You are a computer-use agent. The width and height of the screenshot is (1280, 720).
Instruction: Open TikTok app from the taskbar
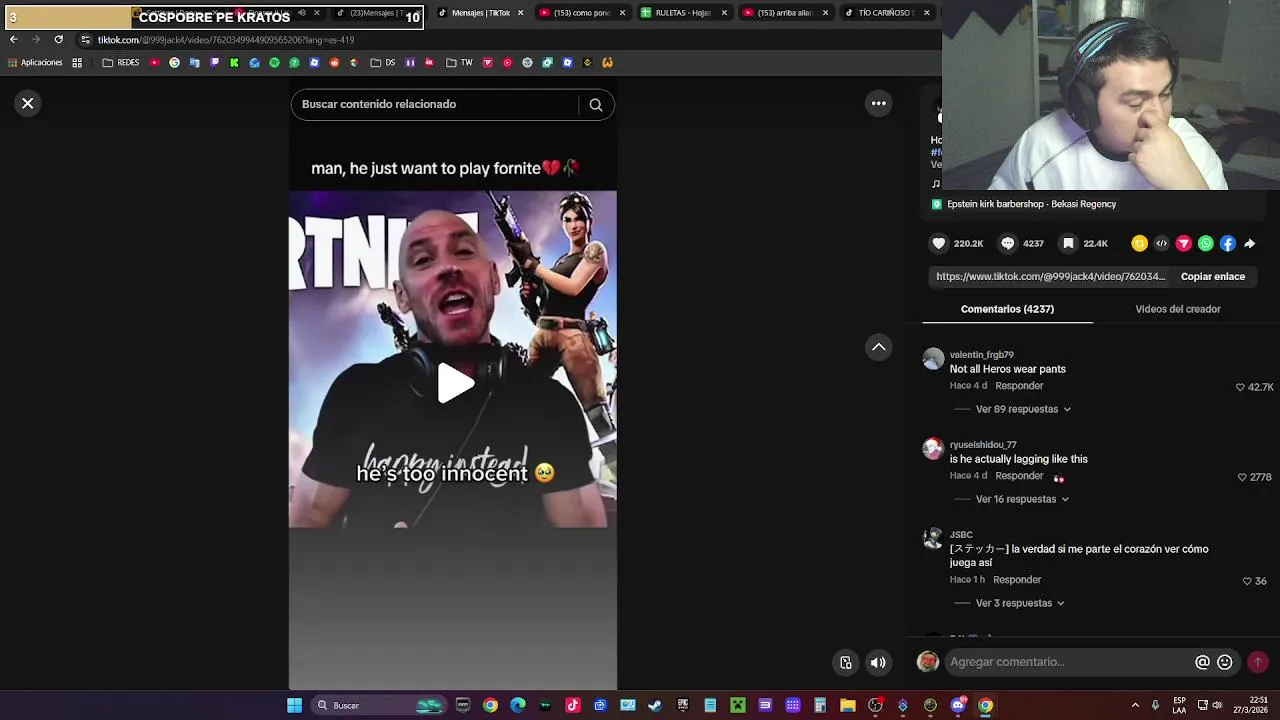(573, 705)
